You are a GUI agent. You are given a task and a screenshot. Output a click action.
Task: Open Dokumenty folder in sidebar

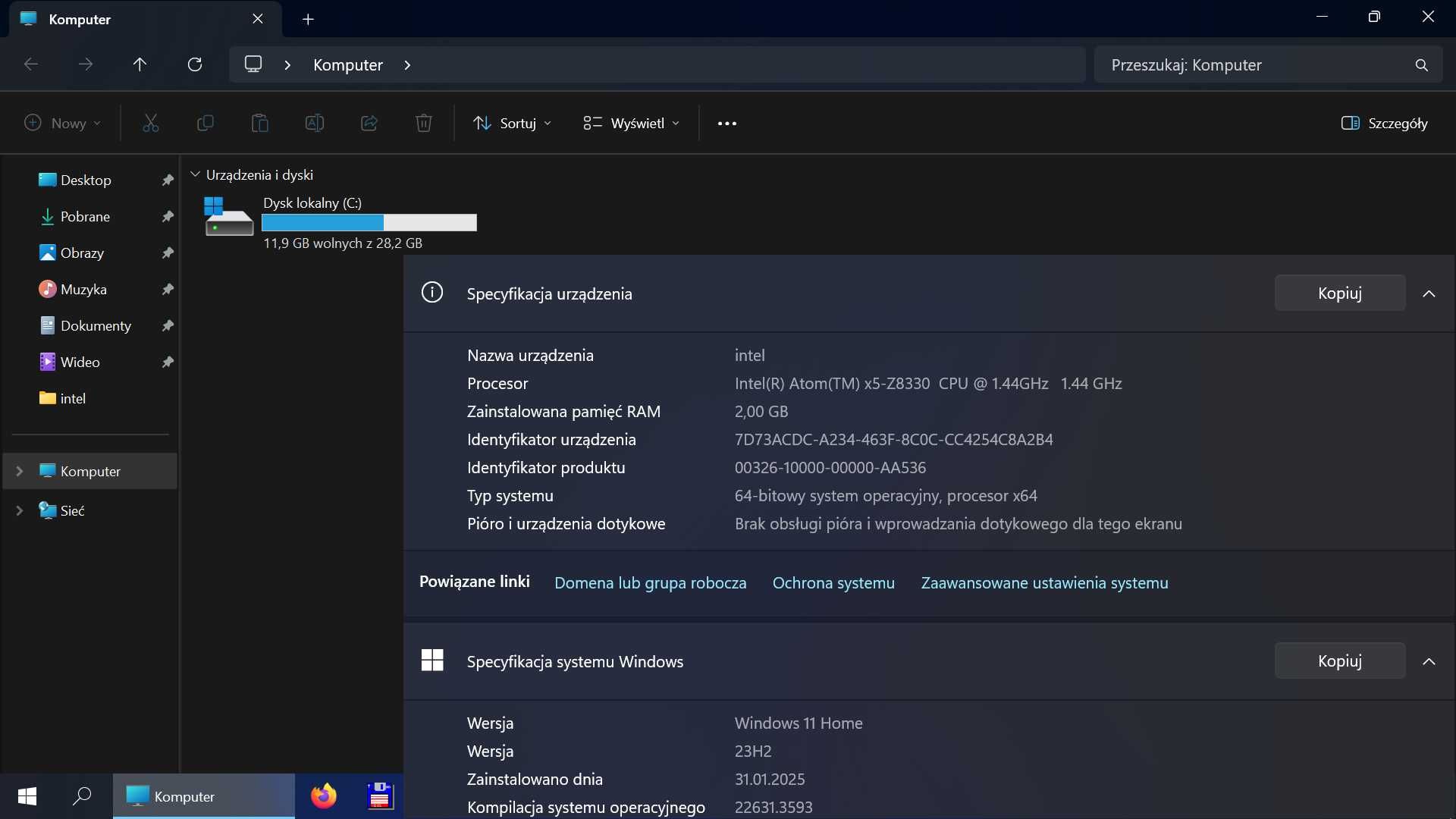click(96, 325)
